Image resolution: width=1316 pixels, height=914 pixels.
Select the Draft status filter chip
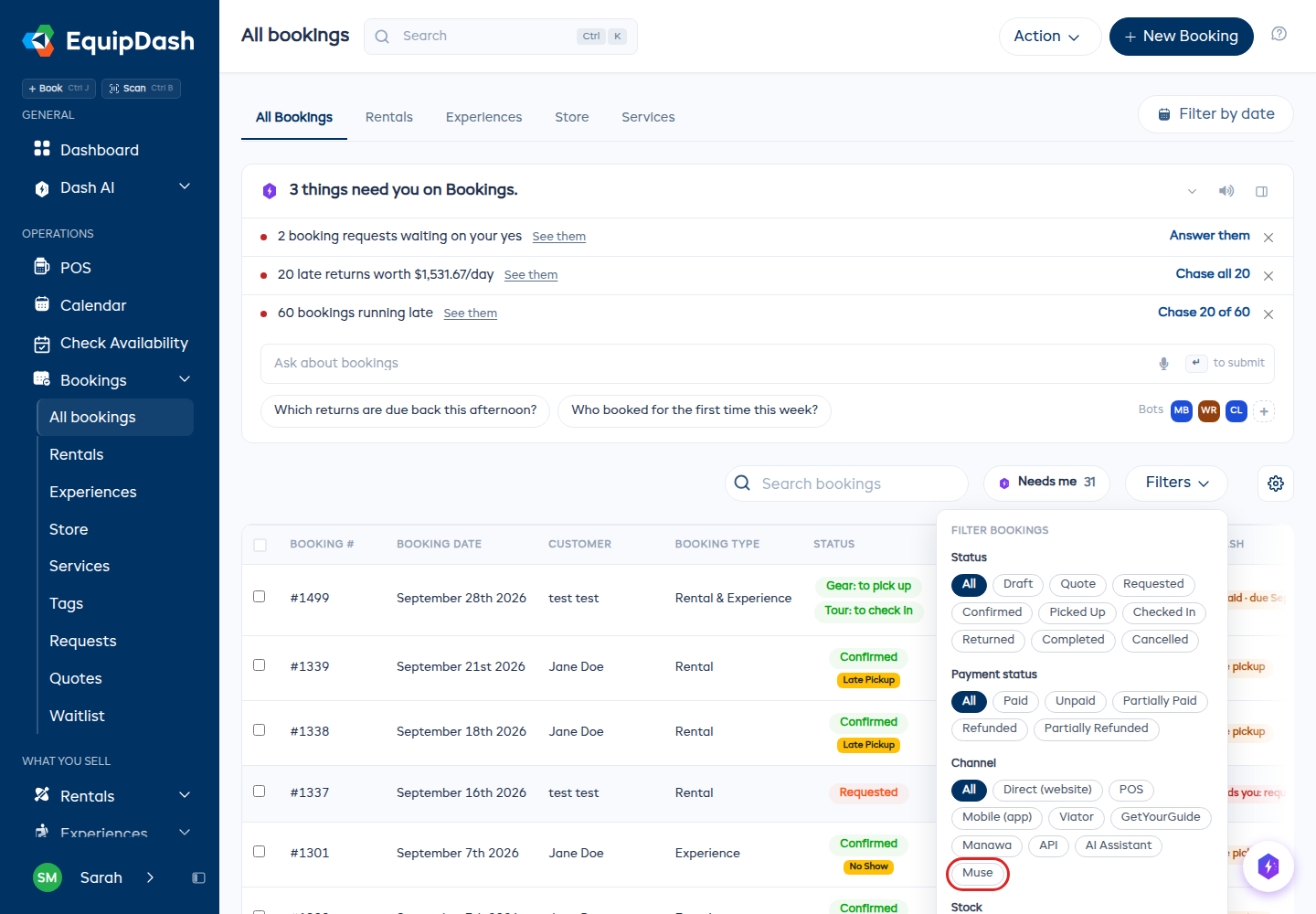click(1018, 584)
